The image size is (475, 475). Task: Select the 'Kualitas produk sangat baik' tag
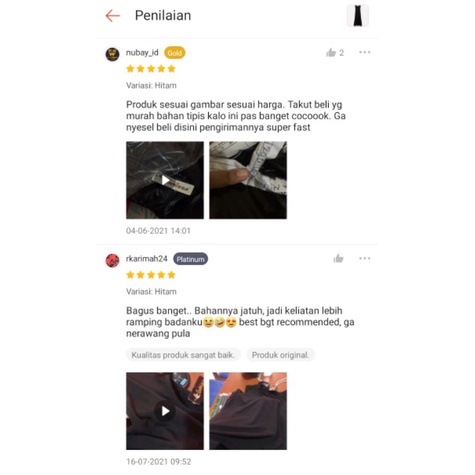pos(183,355)
